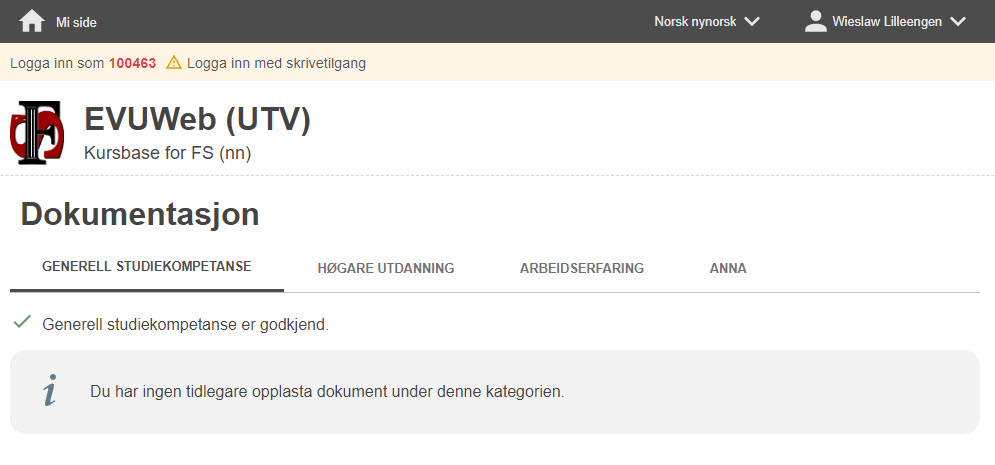Open the Wieslaw Lilleengen user menu

tap(885, 22)
